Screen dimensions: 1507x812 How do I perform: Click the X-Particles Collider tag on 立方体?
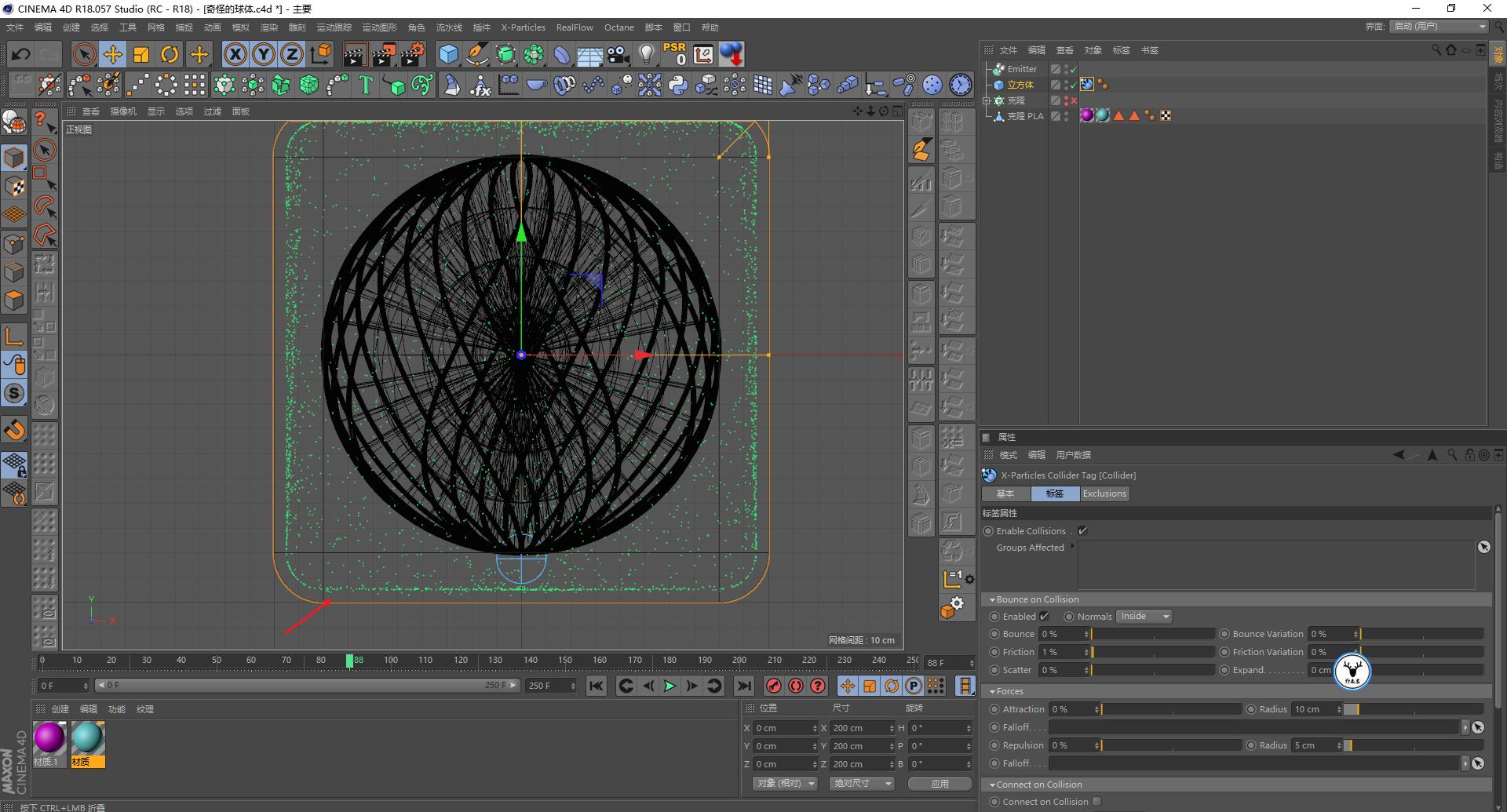pyautogui.click(x=1086, y=84)
